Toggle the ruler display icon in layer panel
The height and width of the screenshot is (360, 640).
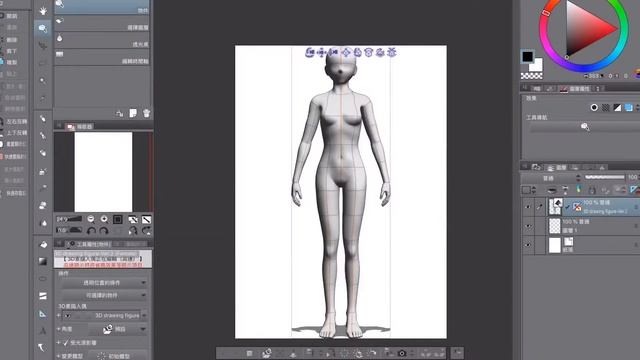point(634,190)
